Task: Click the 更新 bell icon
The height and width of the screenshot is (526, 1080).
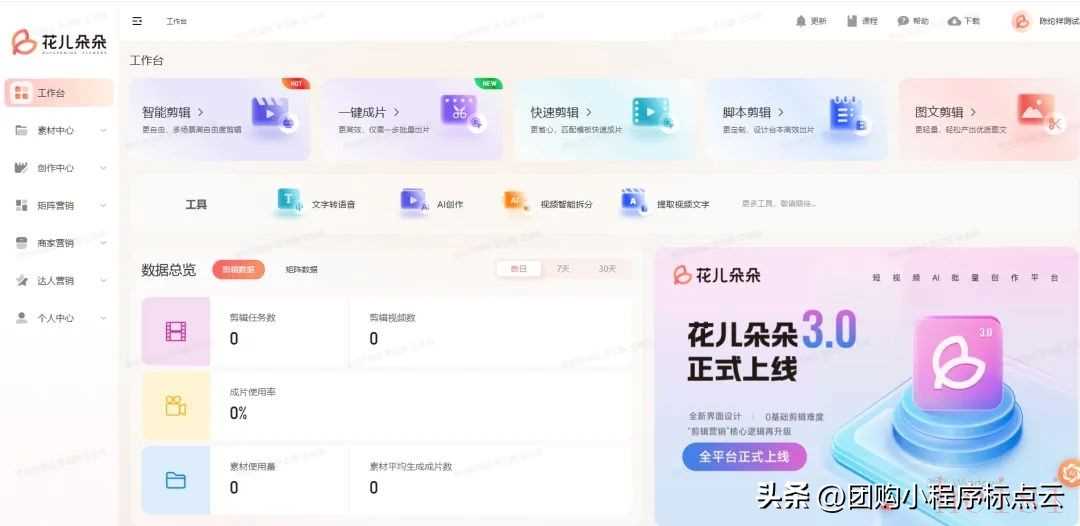Action: [800, 21]
